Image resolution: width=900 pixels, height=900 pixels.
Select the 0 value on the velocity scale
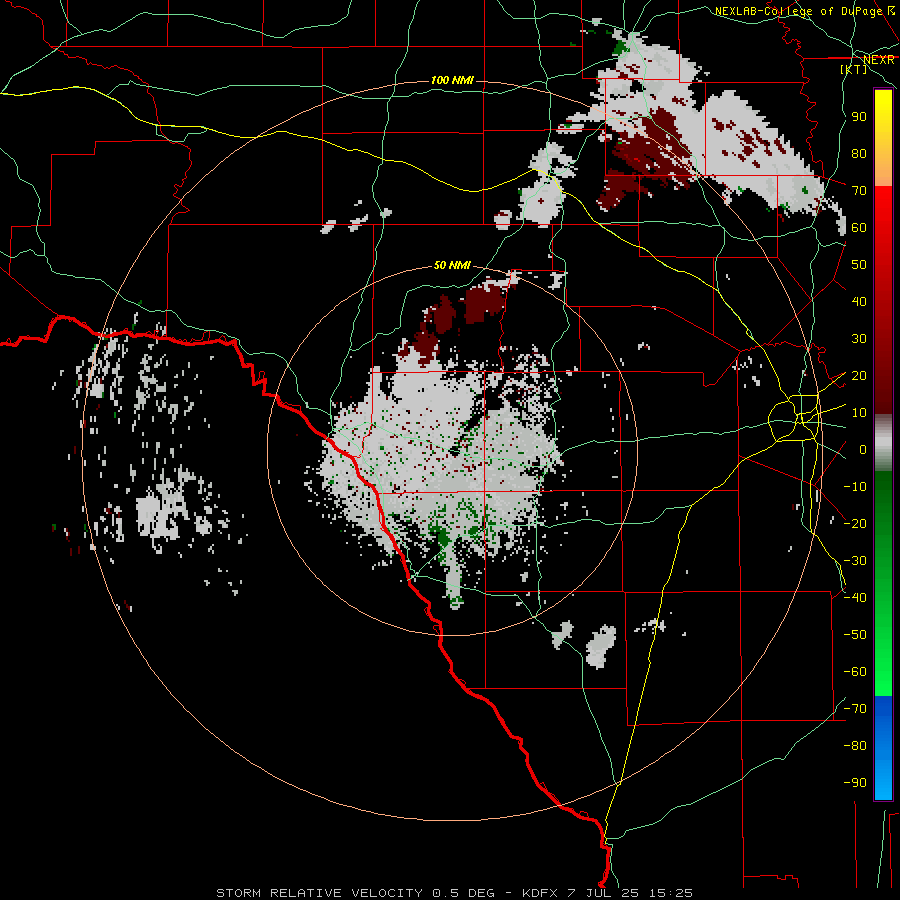(x=863, y=449)
